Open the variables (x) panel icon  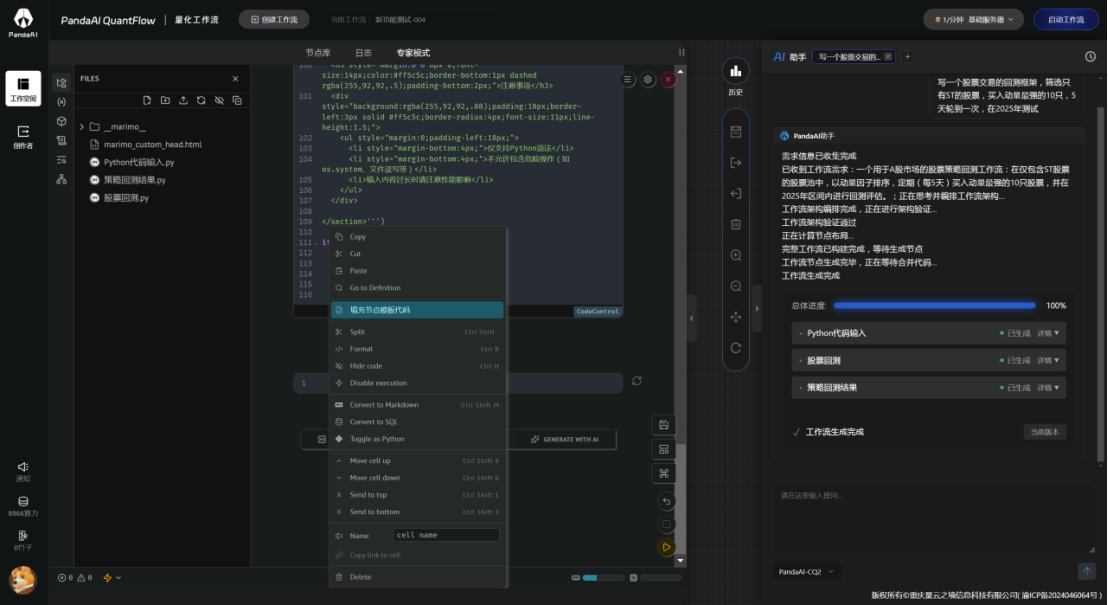click(x=61, y=102)
